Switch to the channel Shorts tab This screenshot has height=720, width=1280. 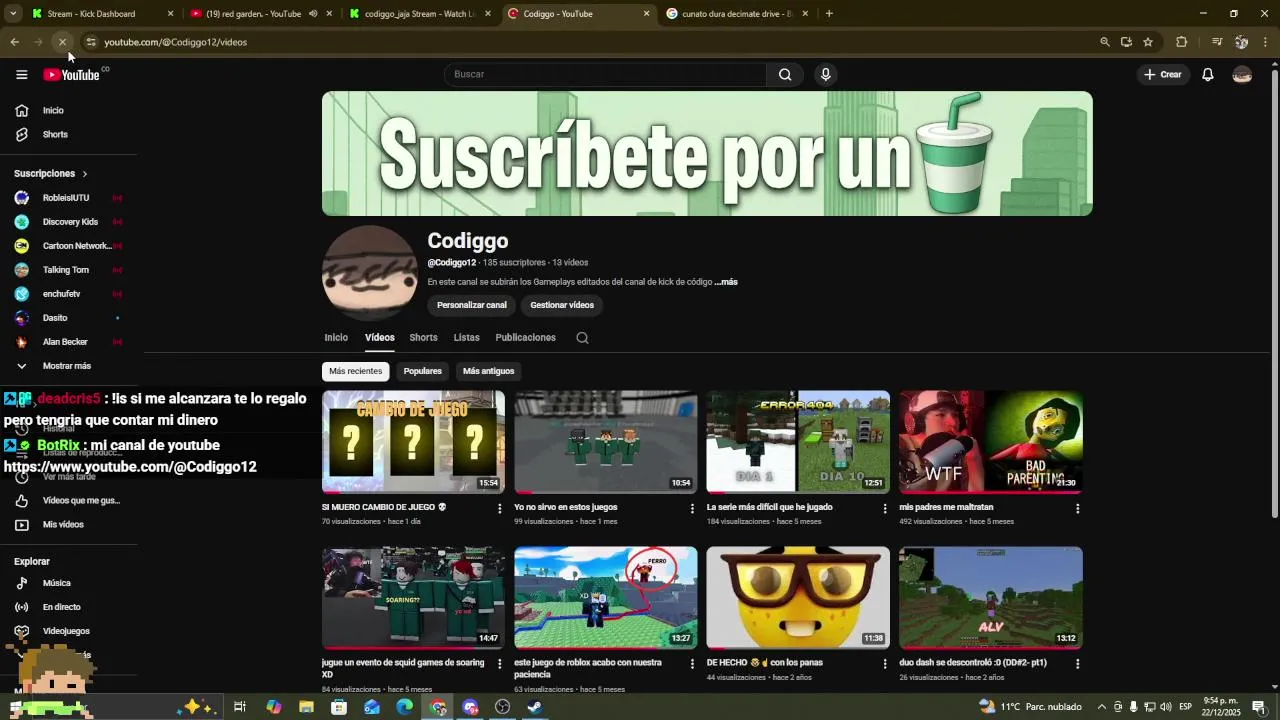coord(423,338)
